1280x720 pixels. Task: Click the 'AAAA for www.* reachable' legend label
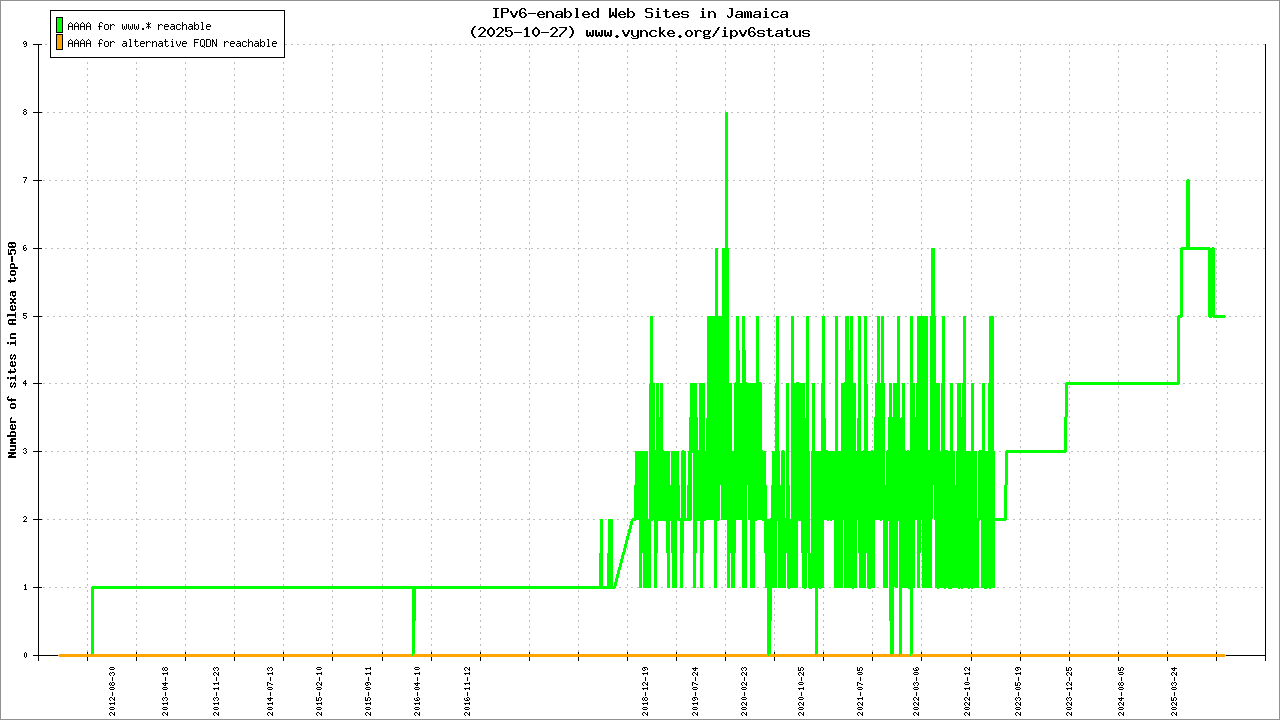pyautogui.click(x=139, y=26)
